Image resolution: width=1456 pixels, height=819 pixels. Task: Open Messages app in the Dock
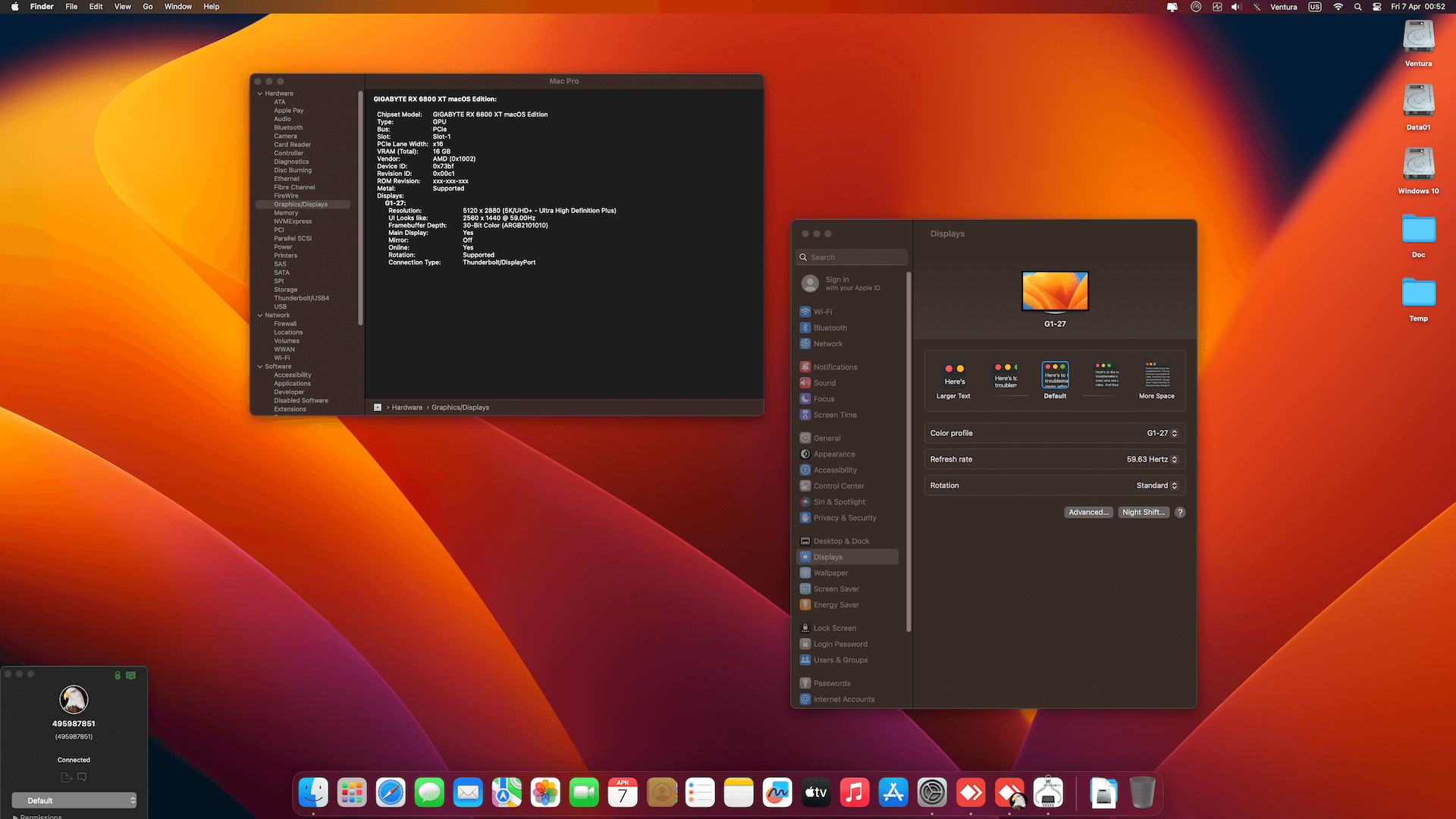pyautogui.click(x=429, y=793)
